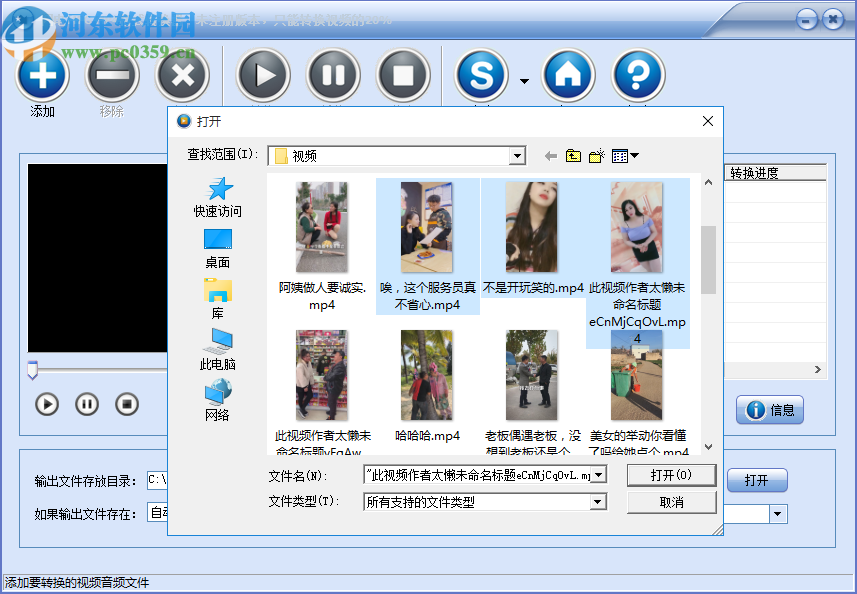
Task: Open the 查找范围 location dropdown
Action: coord(518,156)
